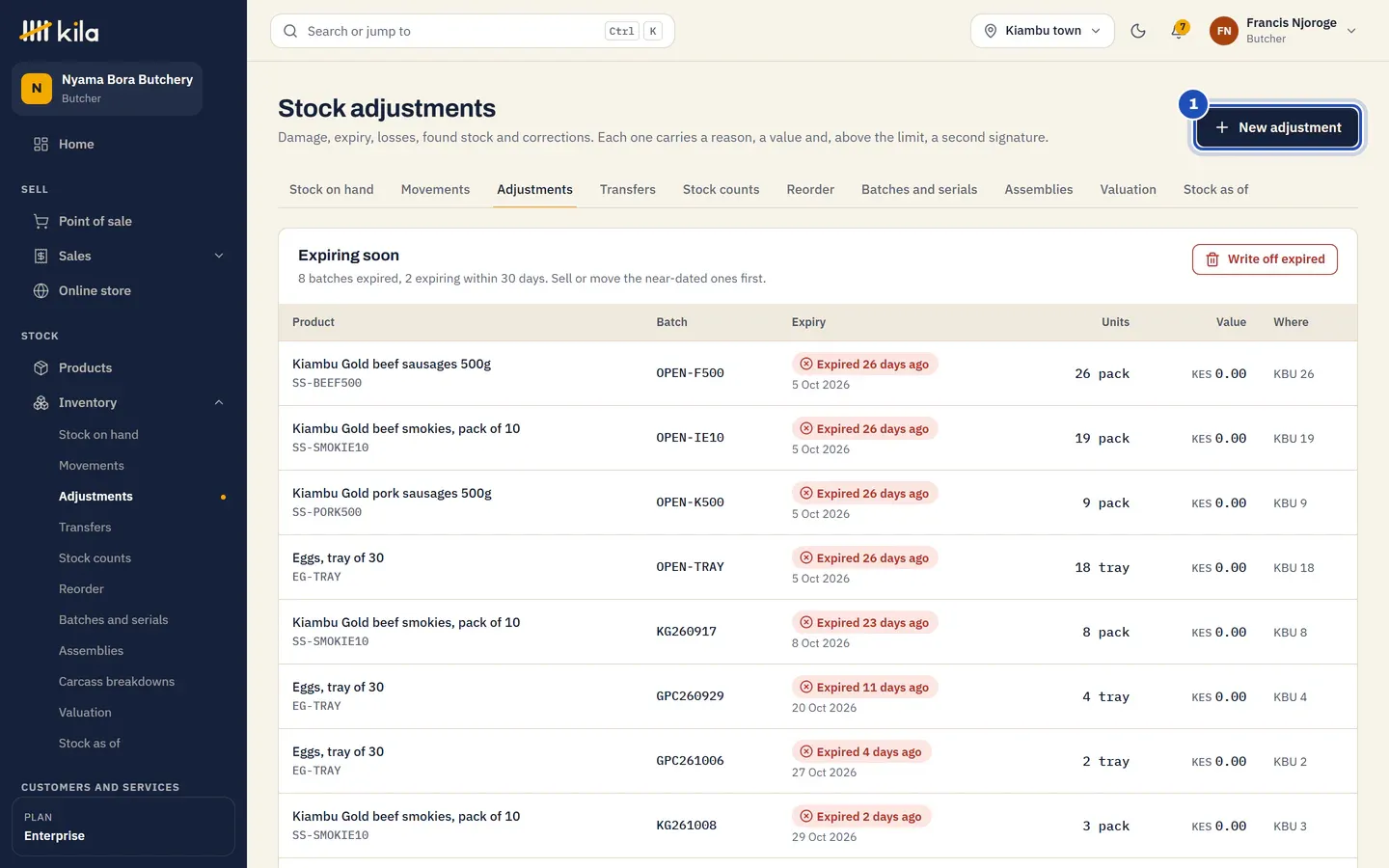The width and height of the screenshot is (1389, 868).
Task: Click expired icon on OPEN-F500 row
Action: coord(806,364)
